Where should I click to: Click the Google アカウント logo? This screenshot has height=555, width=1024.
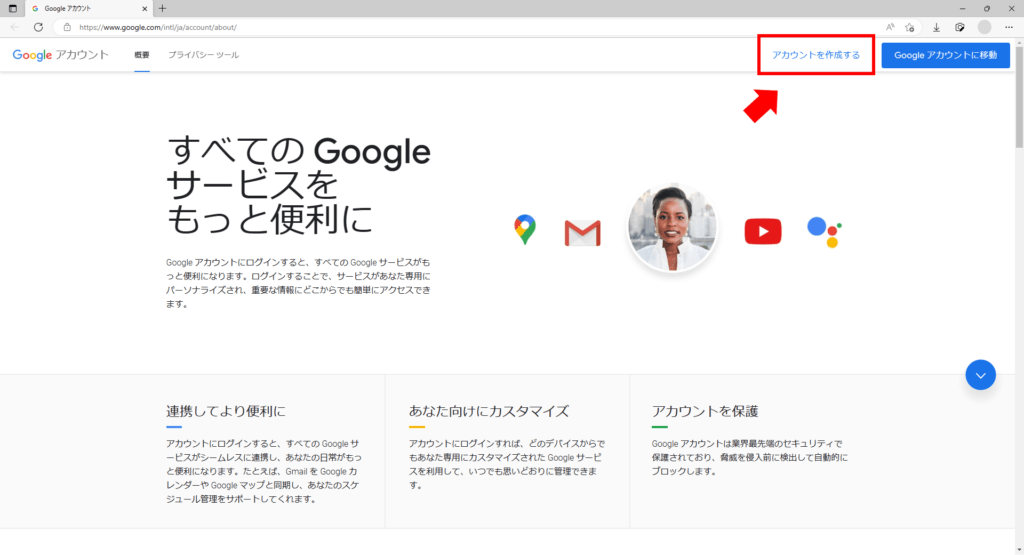click(x=61, y=55)
